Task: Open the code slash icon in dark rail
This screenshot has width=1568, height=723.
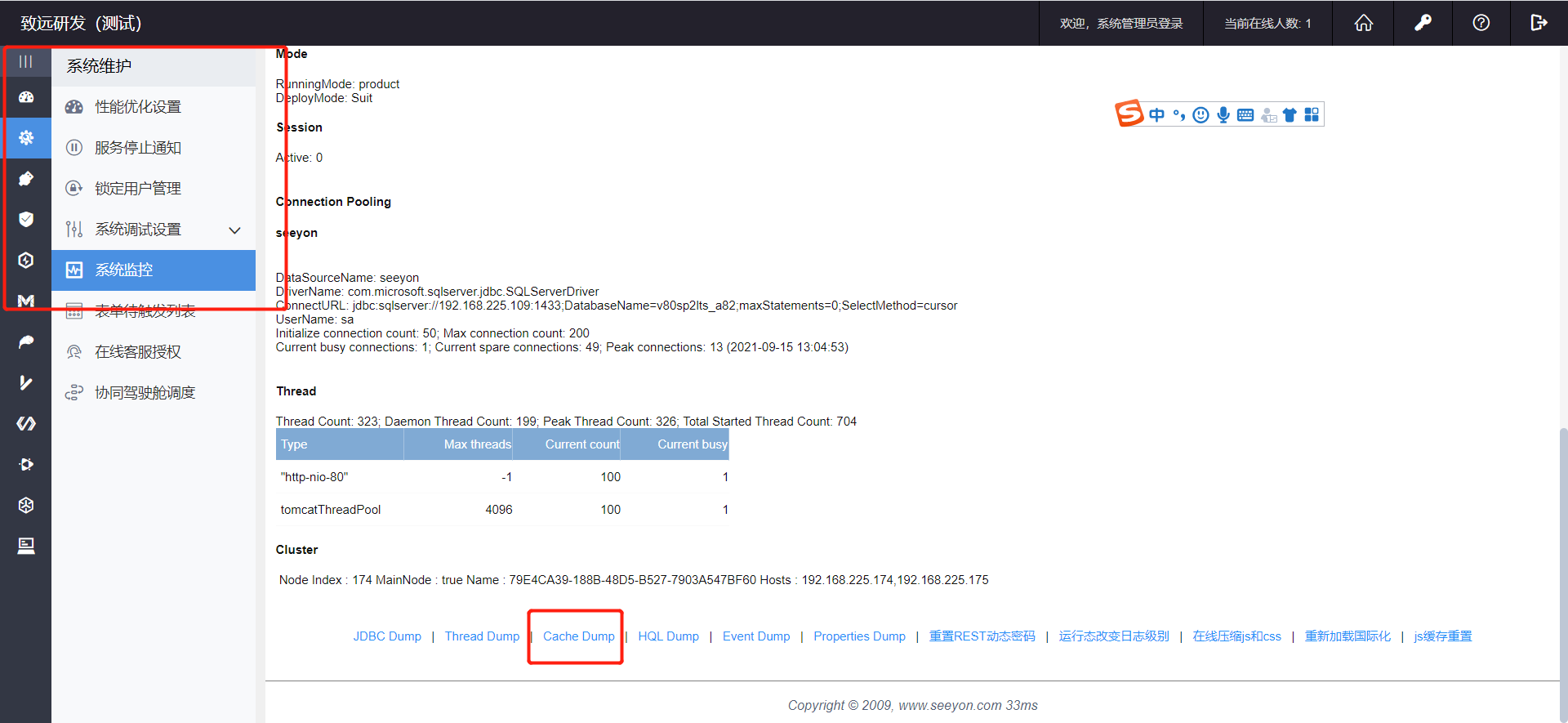Action: tap(26, 423)
